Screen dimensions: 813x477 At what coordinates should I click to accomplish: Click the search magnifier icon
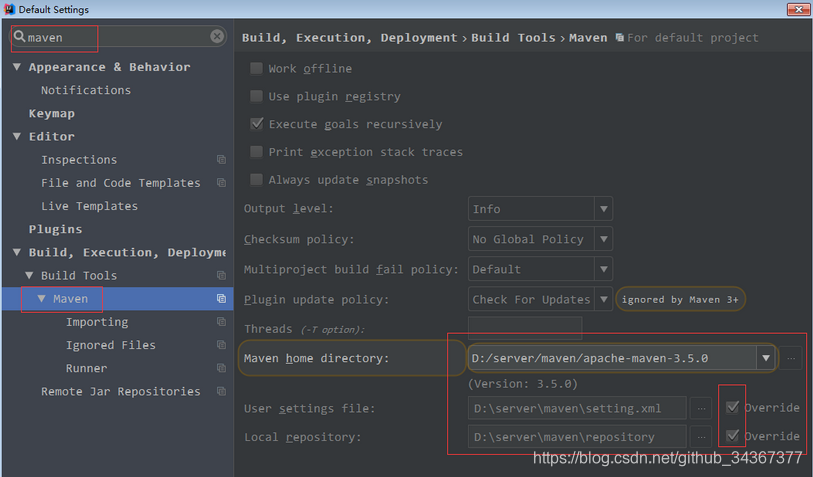[20, 36]
